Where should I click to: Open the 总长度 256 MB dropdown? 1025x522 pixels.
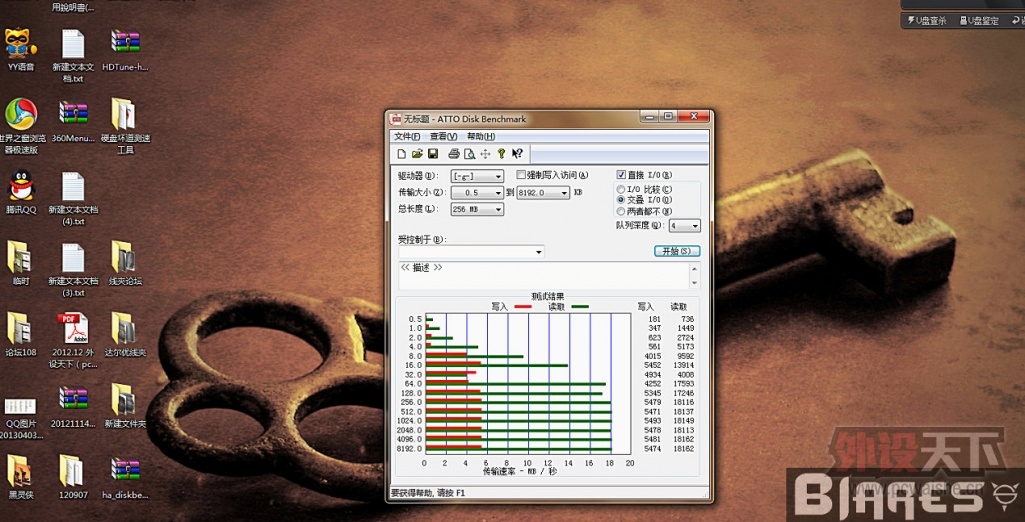click(498, 209)
